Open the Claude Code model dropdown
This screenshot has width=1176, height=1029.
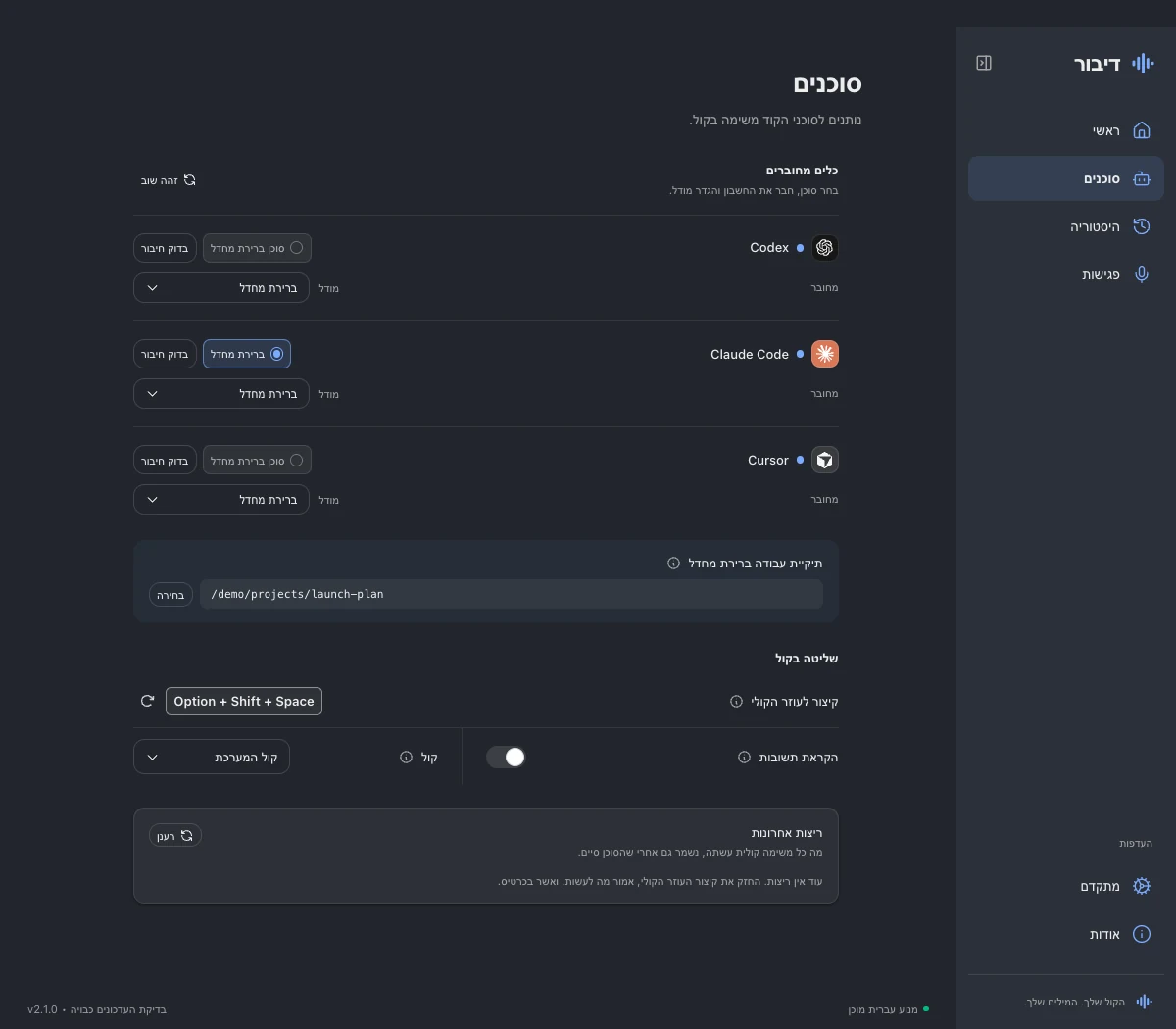coord(221,394)
